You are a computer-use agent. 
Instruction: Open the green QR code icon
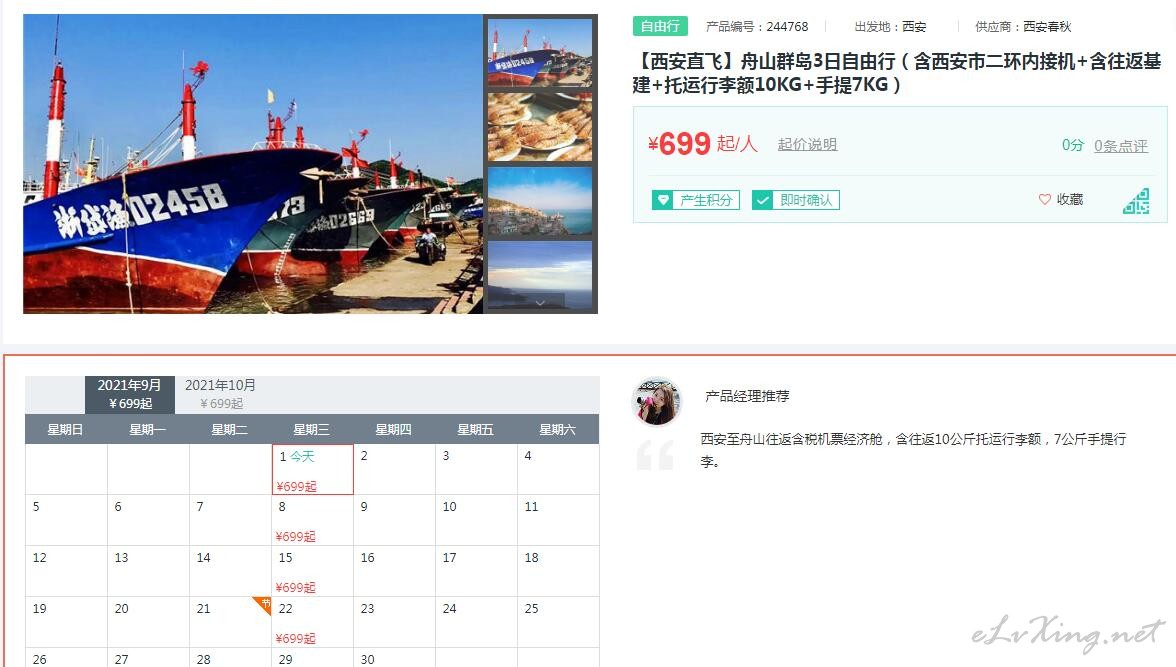[x=1136, y=201]
